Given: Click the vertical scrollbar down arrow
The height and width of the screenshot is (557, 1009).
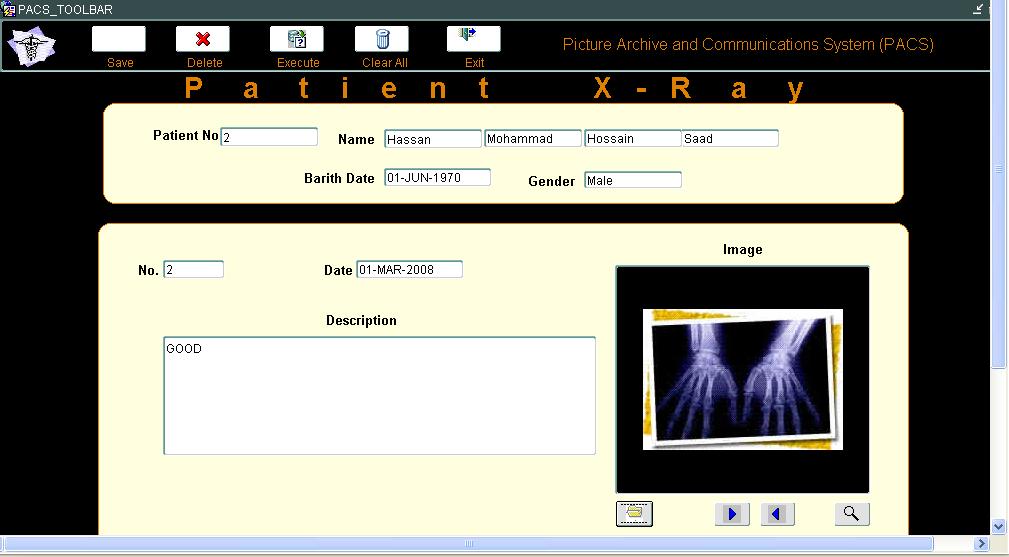Looking at the screenshot, I should point(999,526).
